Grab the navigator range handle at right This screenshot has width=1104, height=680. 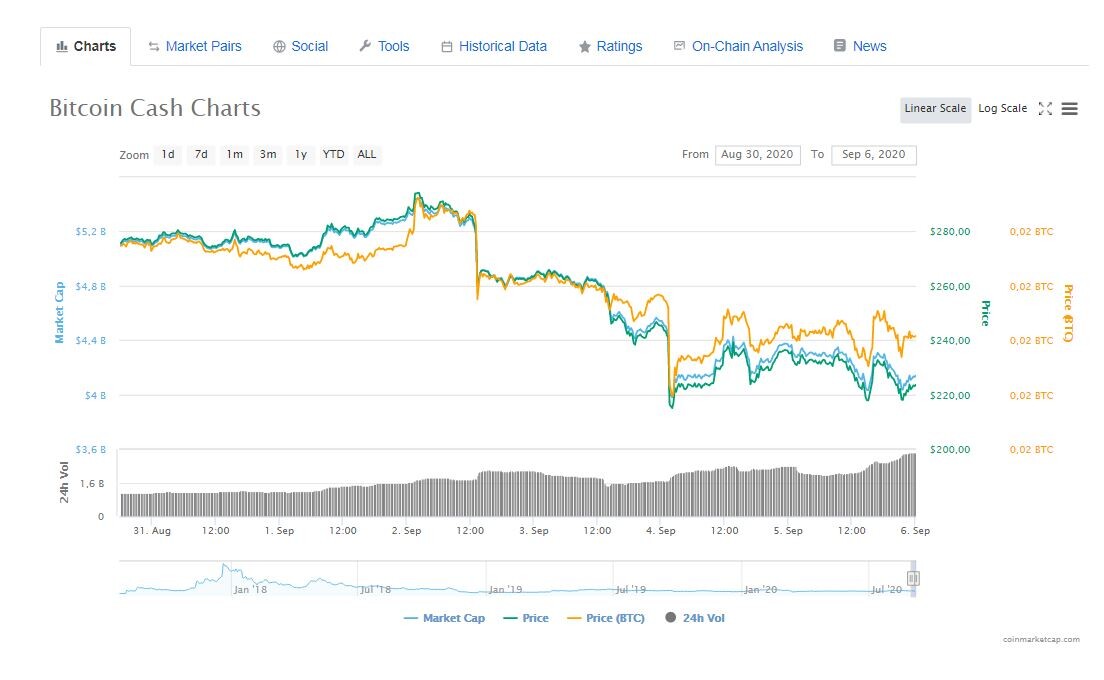tap(913, 579)
